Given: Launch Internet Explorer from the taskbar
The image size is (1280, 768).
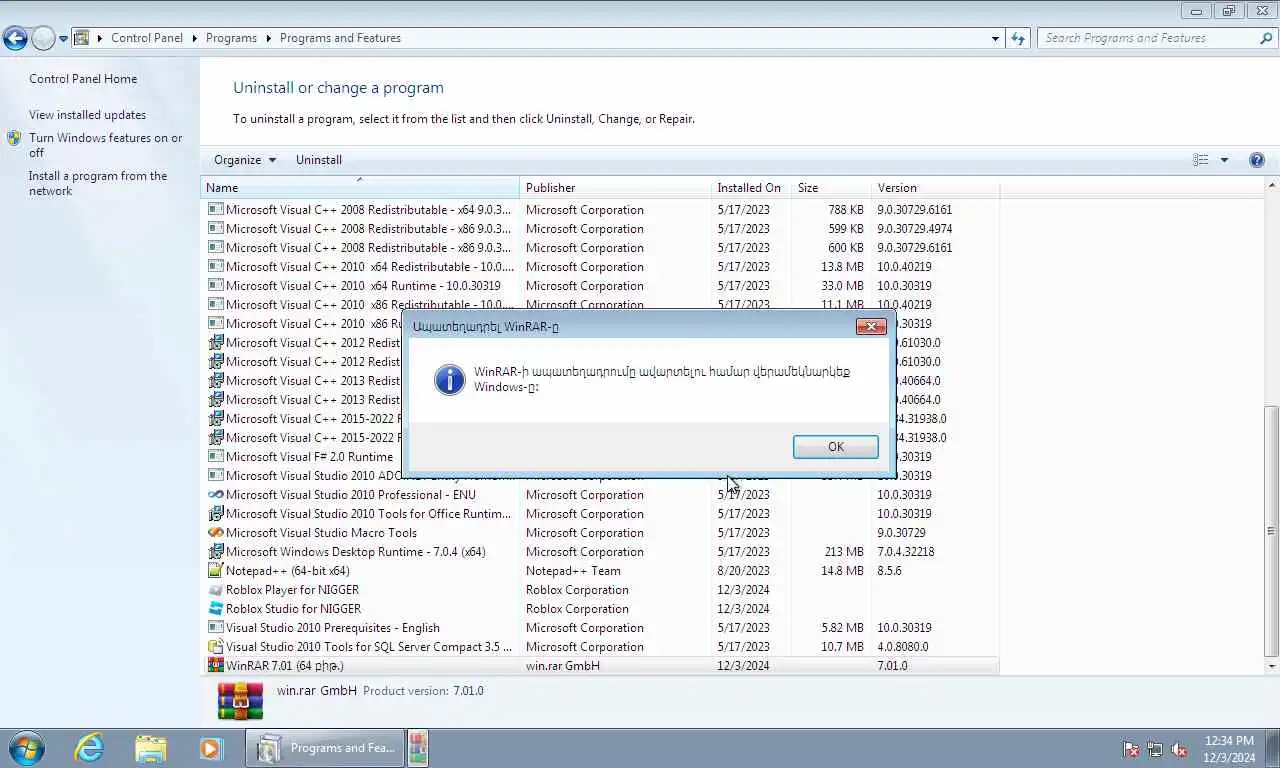Looking at the screenshot, I should pos(90,748).
